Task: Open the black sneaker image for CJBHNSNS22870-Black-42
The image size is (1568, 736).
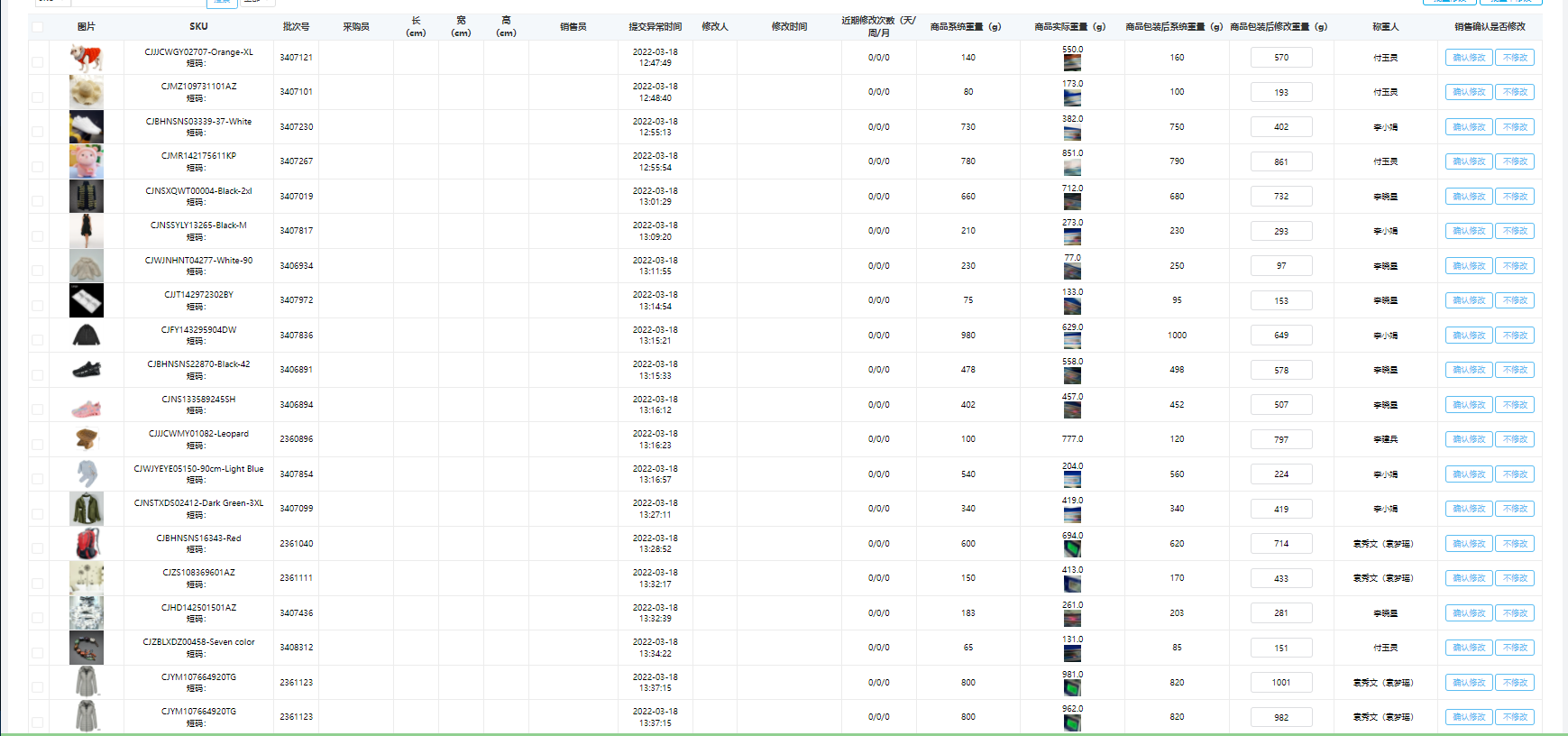Action: [87, 370]
